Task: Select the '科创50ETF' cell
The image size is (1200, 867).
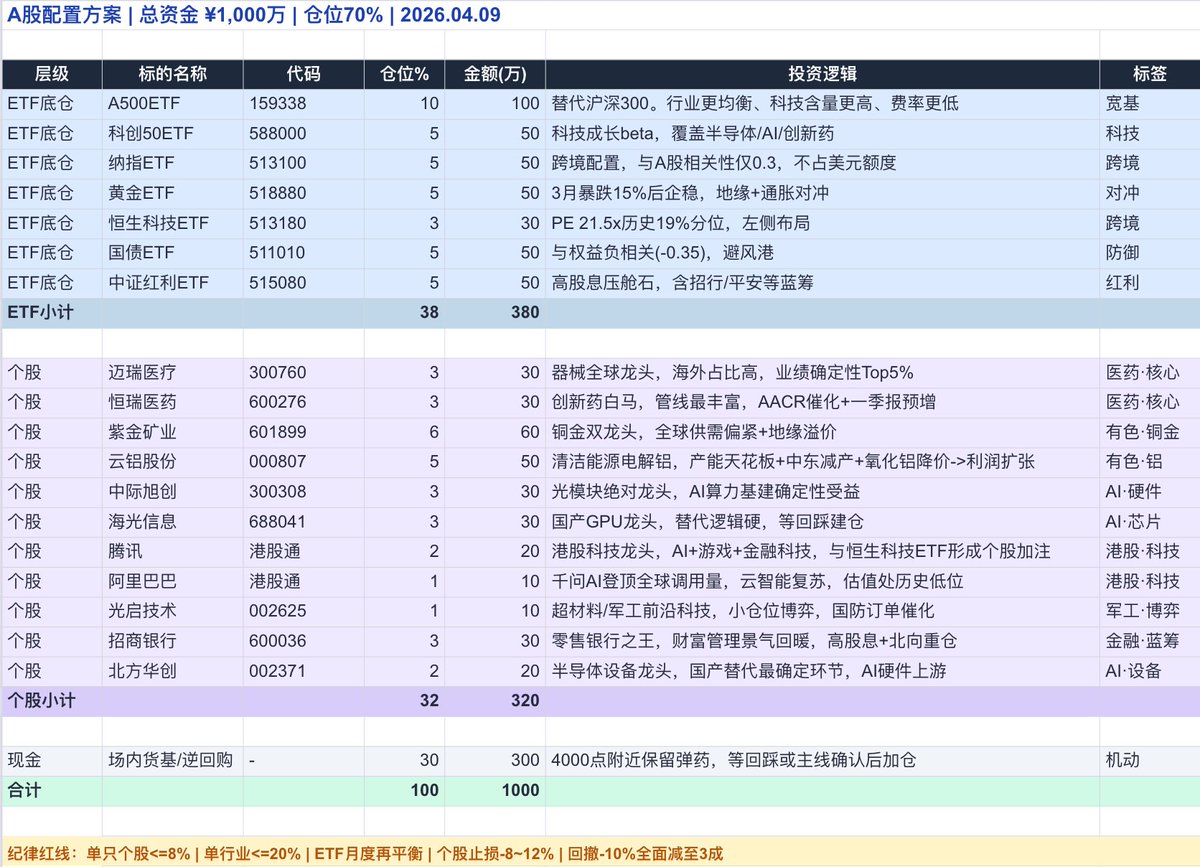Action: point(172,133)
